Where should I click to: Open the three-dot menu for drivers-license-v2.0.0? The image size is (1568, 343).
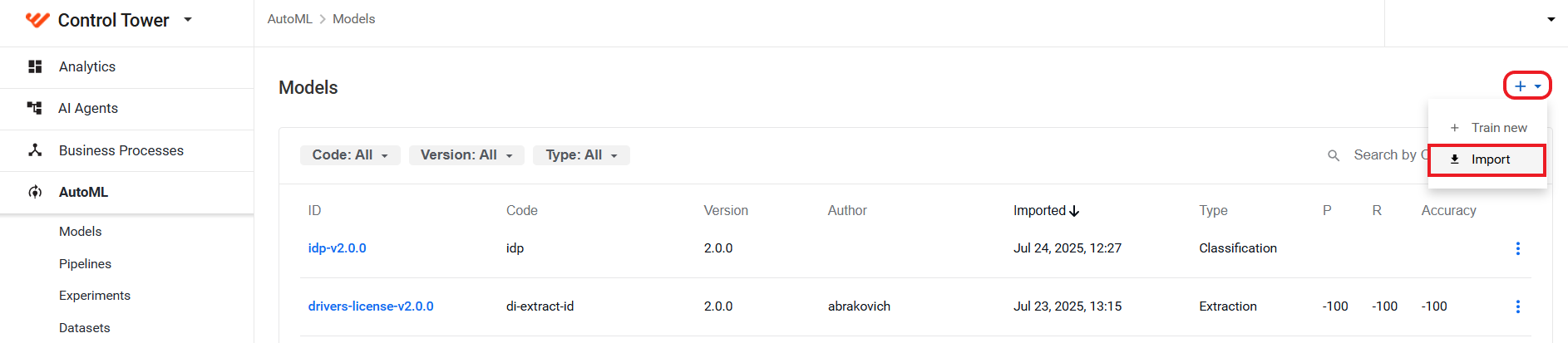1517,306
